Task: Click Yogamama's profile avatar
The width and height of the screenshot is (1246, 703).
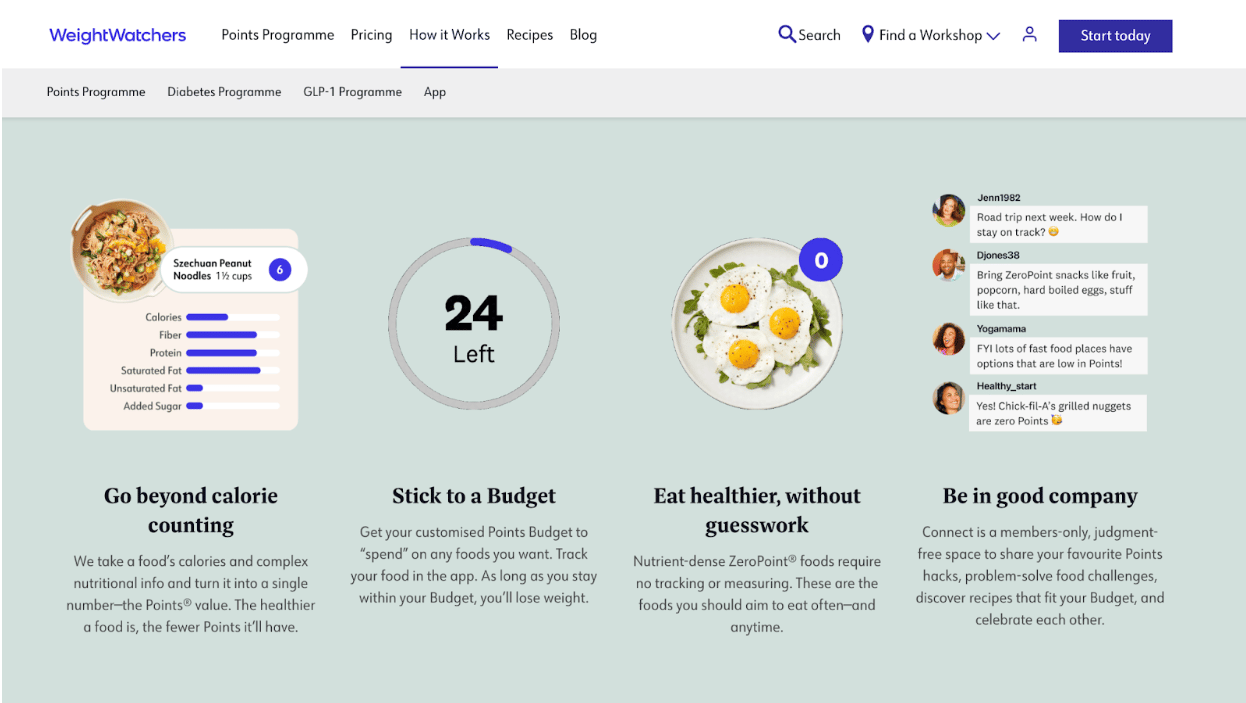Action: coord(948,339)
